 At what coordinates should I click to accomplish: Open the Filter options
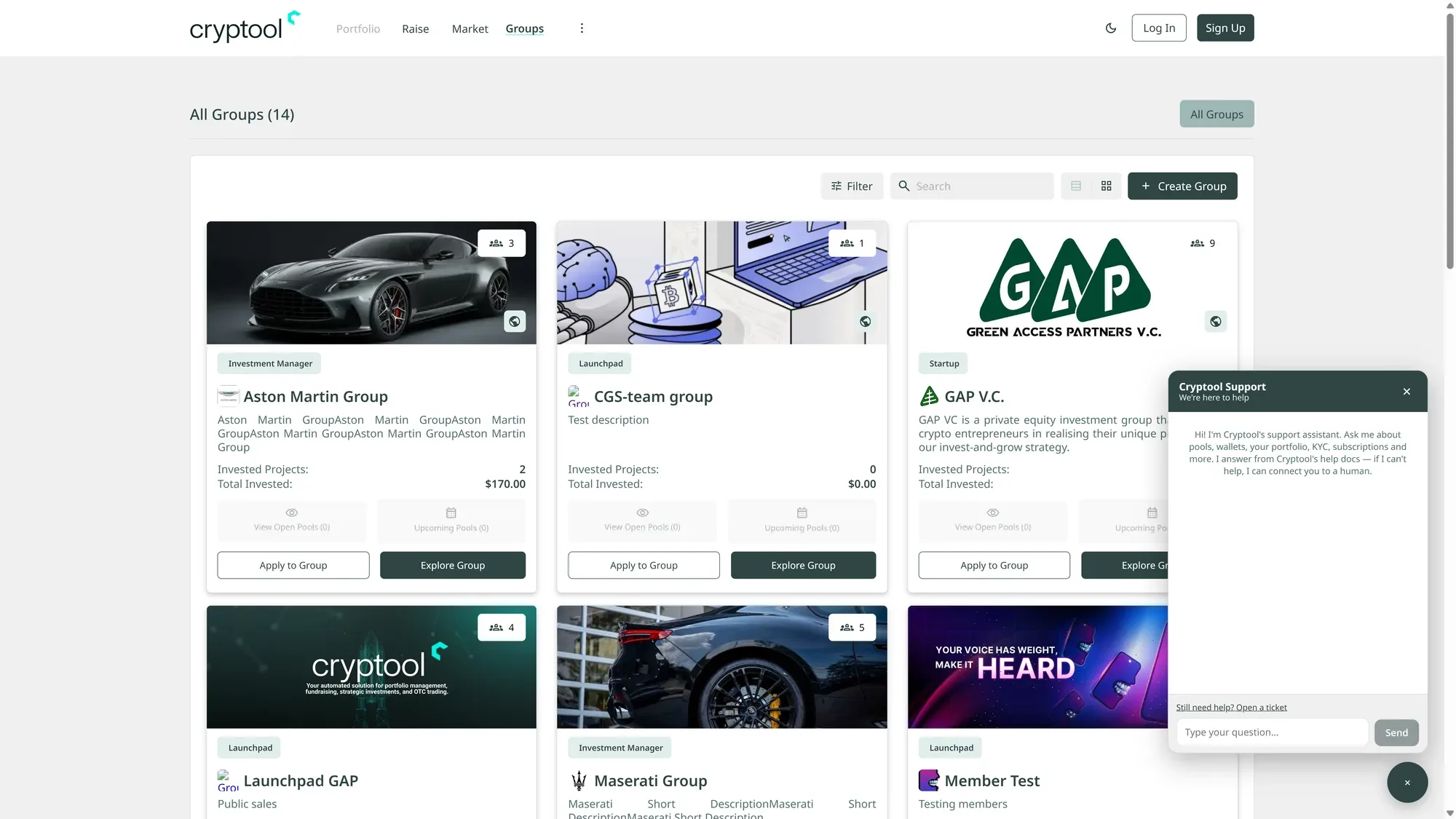click(x=852, y=186)
